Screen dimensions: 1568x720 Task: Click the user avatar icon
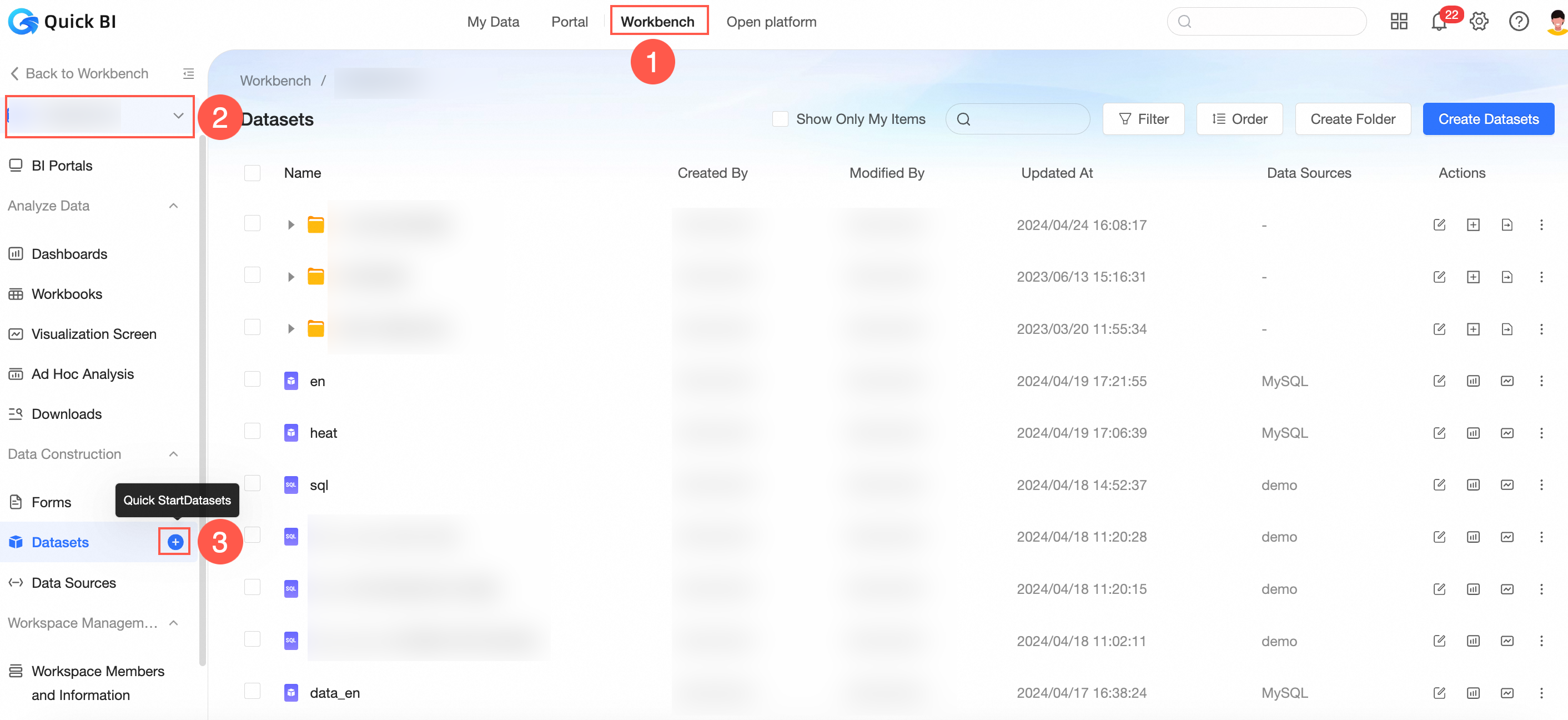(1557, 22)
